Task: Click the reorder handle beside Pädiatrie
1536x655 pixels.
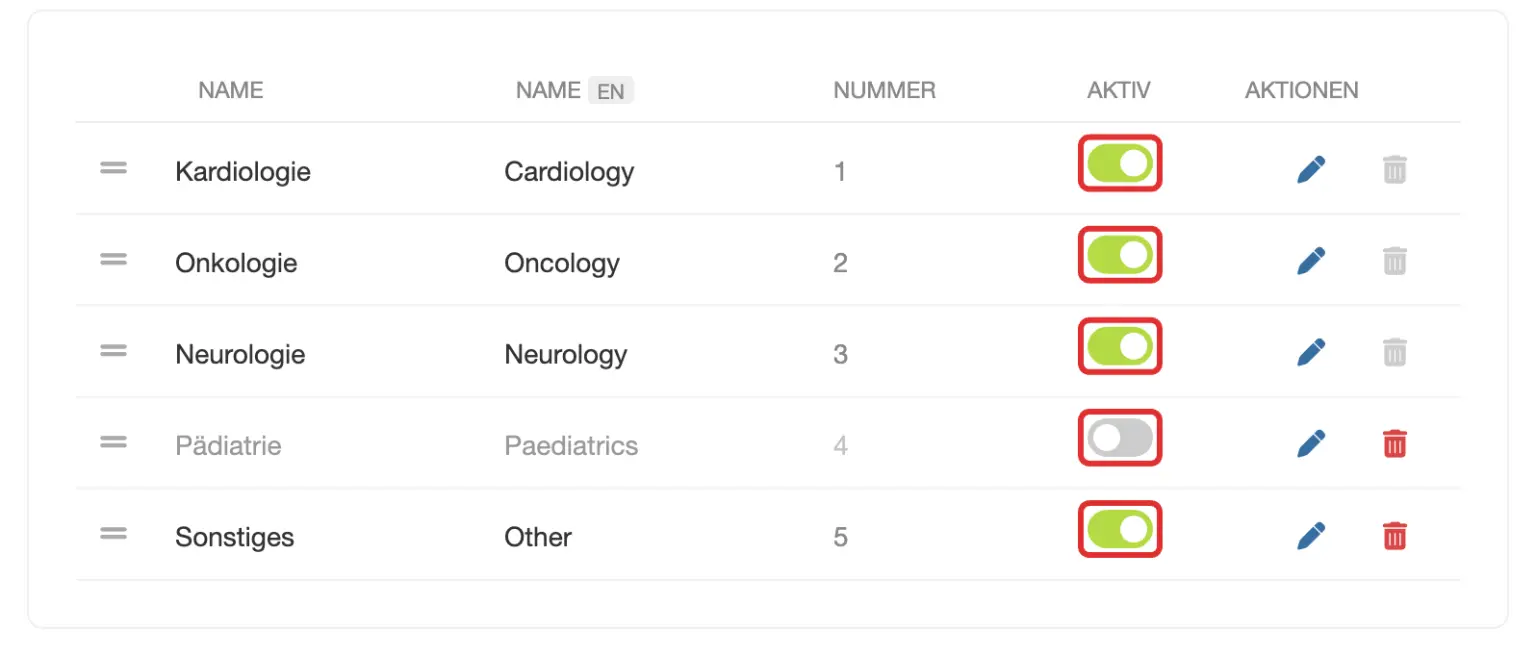Action: 113,441
